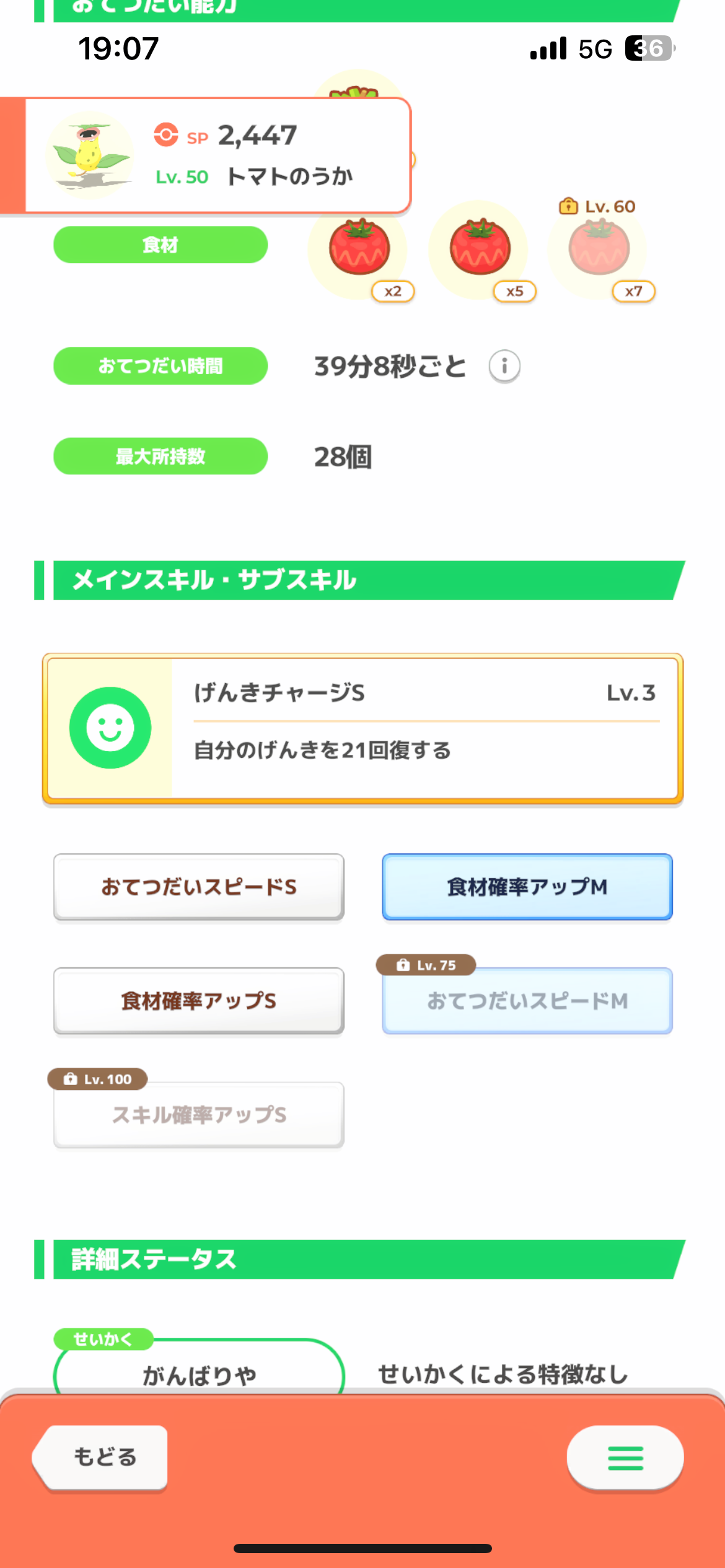The image size is (725, 1568).
Task: Tap the red SP Poké Ball icon
Action: pyautogui.click(x=166, y=134)
